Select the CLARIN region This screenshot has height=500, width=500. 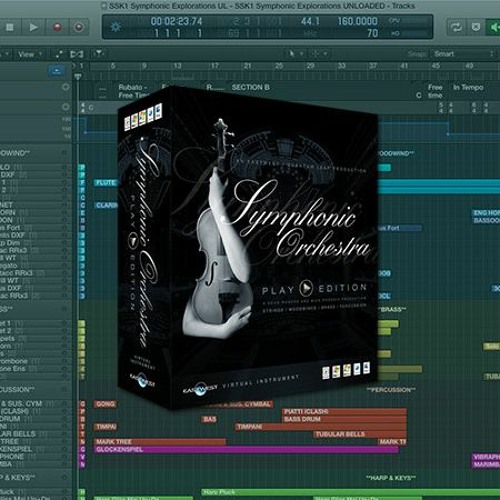[x=107, y=205]
